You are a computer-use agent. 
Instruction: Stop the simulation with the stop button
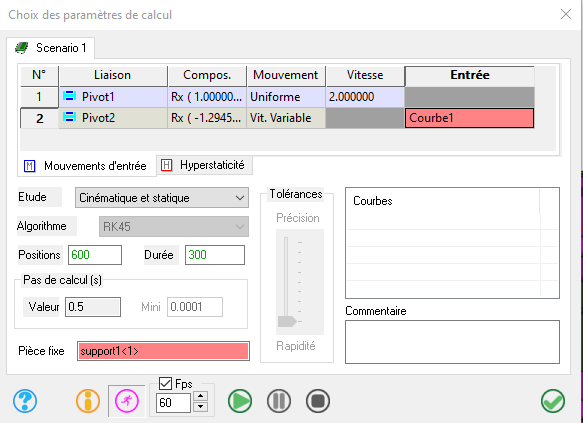pos(318,401)
